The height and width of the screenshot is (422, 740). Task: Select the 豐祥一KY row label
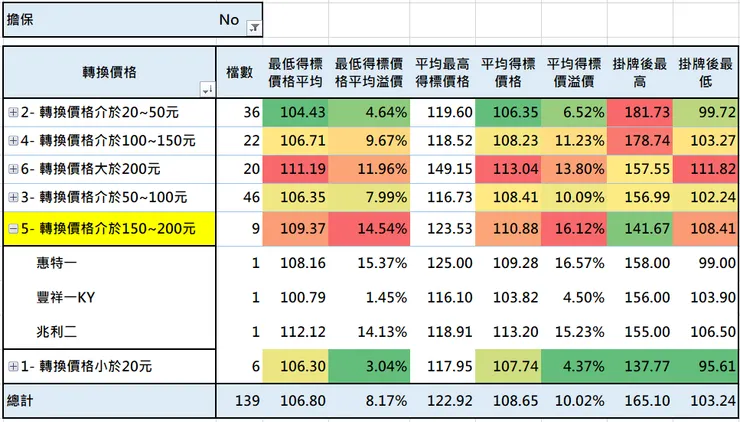point(66,297)
